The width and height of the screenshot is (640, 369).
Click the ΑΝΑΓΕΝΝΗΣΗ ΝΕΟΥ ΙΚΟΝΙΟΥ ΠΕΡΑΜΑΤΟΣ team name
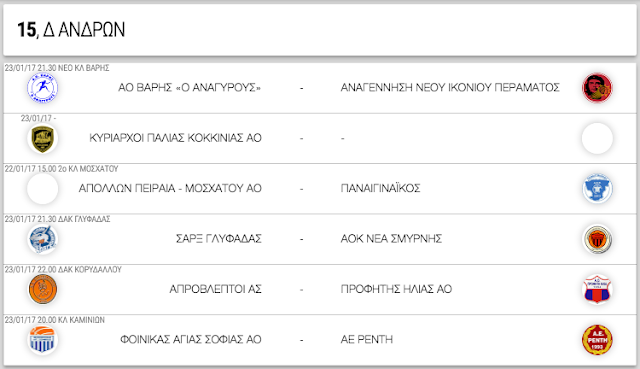450,88
